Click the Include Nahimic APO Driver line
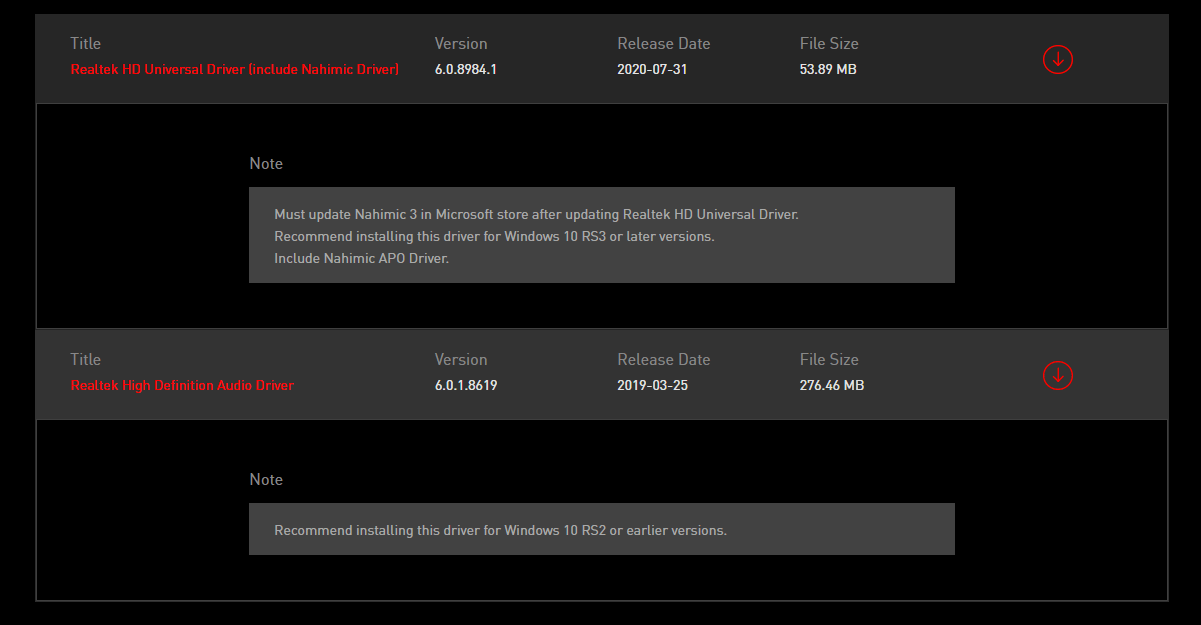Image resolution: width=1201 pixels, height=625 pixels. point(362,258)
